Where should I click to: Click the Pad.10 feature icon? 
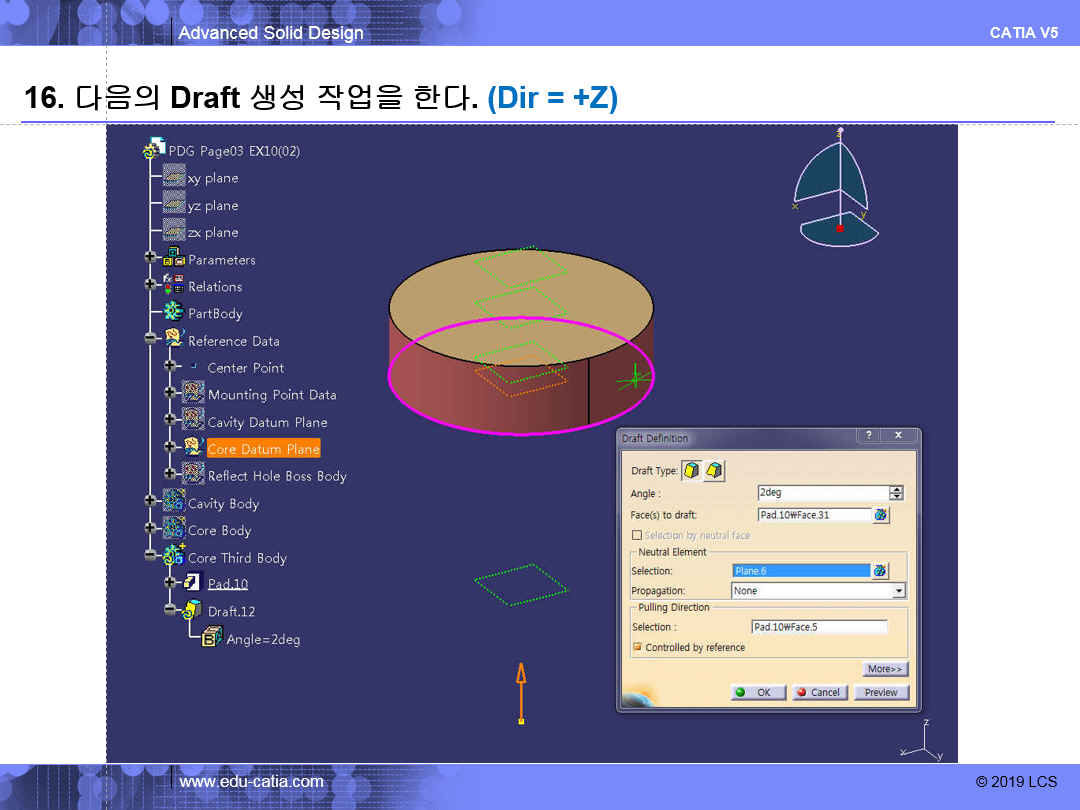[x=193, y=583]
